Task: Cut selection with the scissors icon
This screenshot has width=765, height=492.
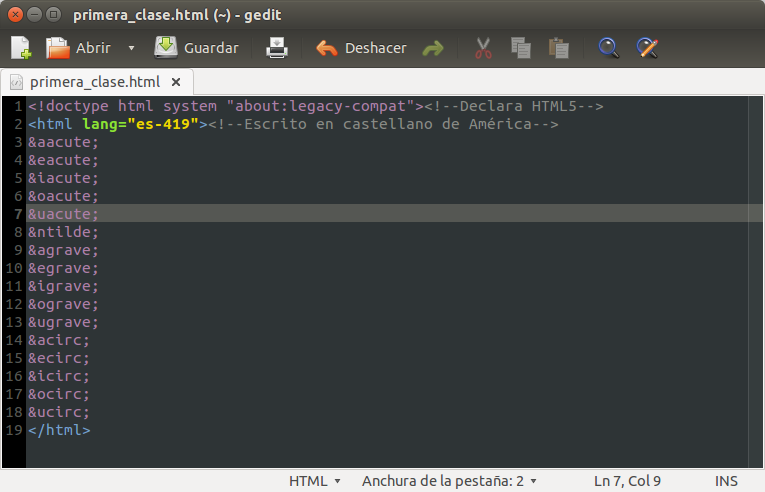Action: [x=483, y=48]
